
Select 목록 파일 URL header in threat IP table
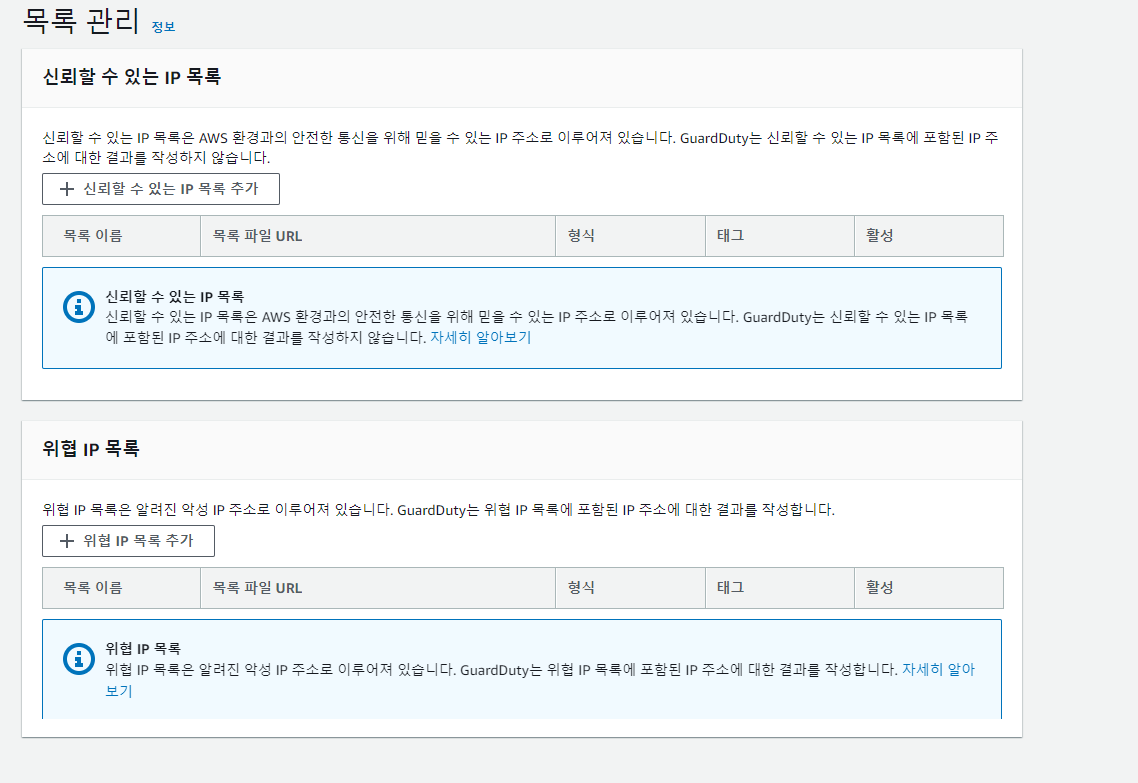(x=378, y=588)
